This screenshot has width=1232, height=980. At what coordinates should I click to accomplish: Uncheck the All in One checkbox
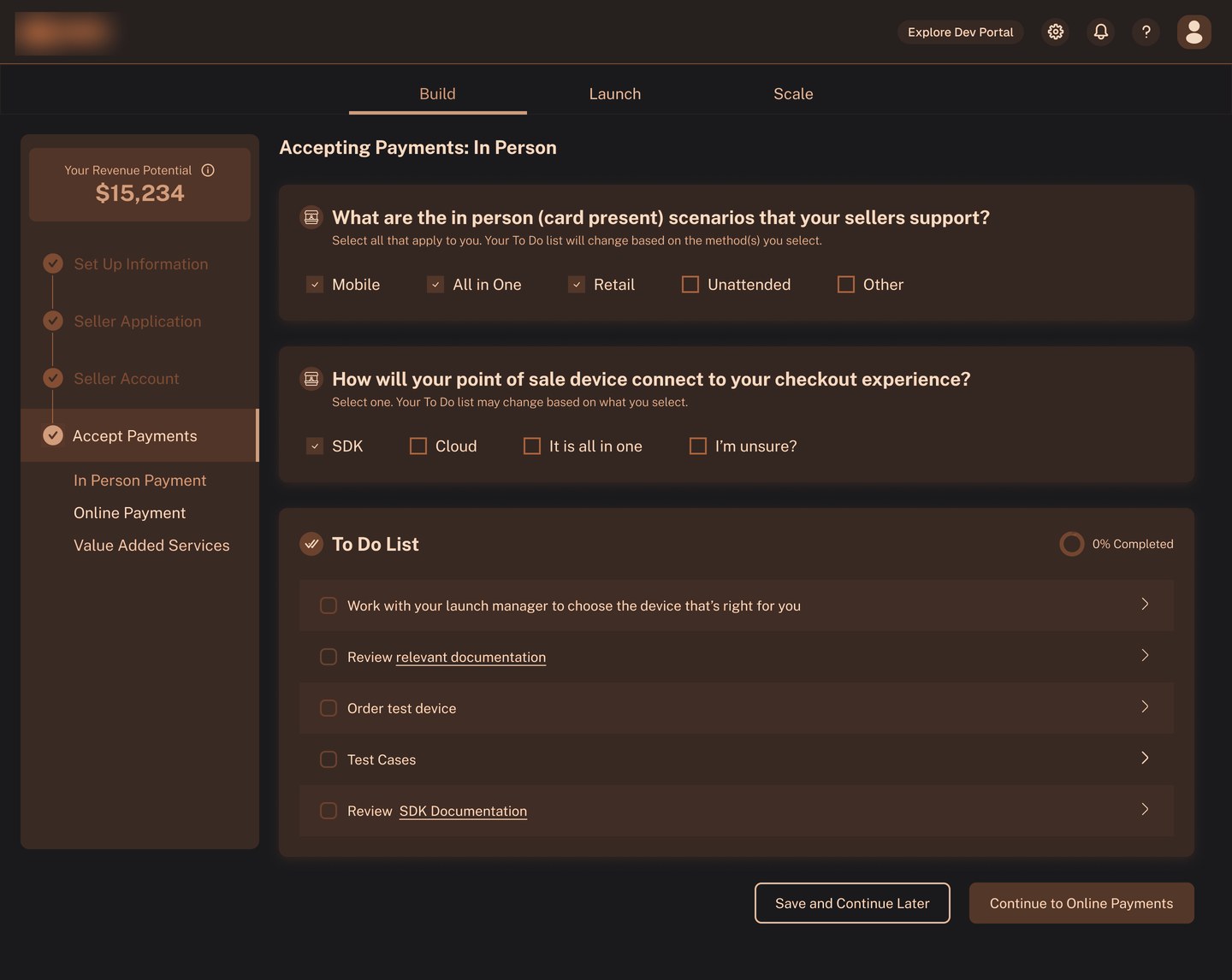coord(435,284)
